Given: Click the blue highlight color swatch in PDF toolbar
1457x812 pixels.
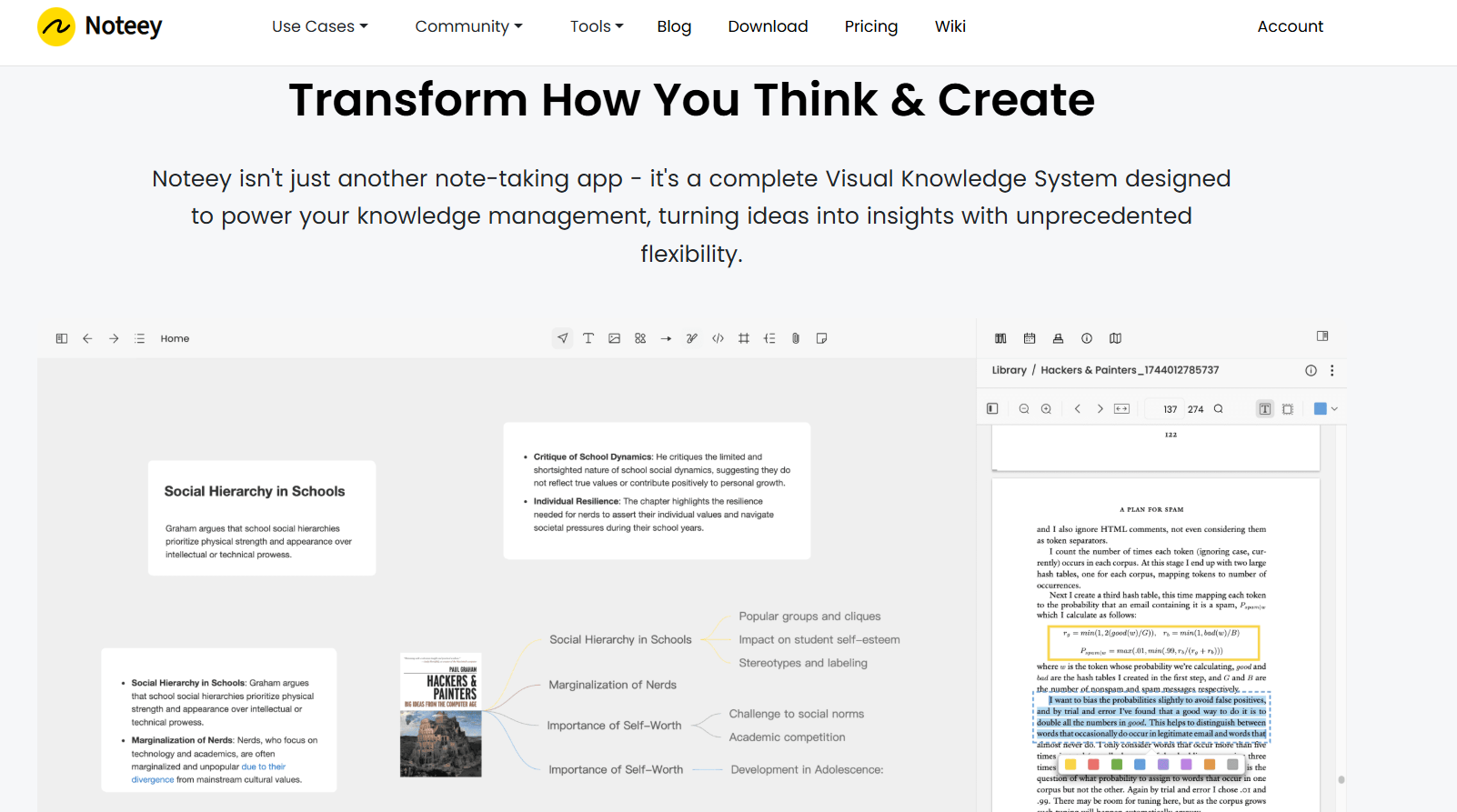Looking at the screenshot, I should pos(1321,409).
